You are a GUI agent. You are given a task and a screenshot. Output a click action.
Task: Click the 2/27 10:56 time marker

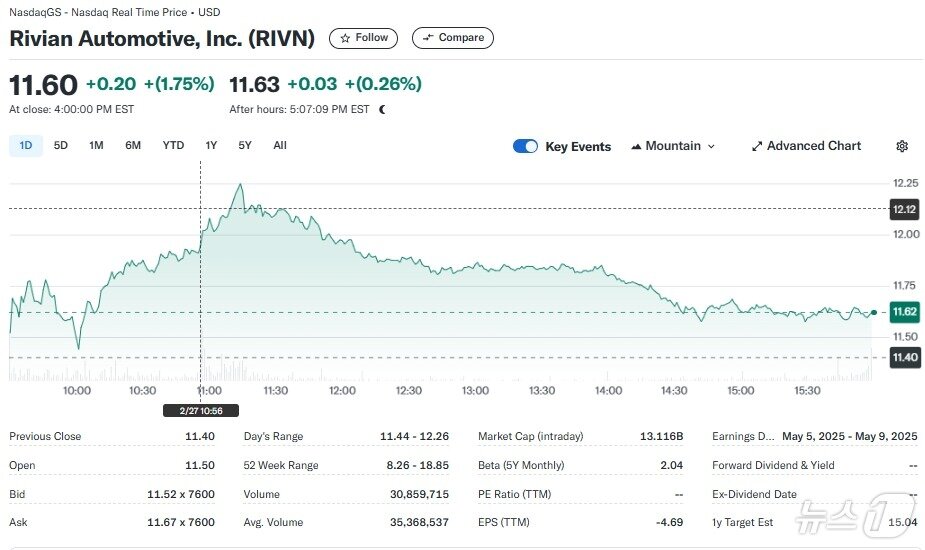click(x=201, y=410)
